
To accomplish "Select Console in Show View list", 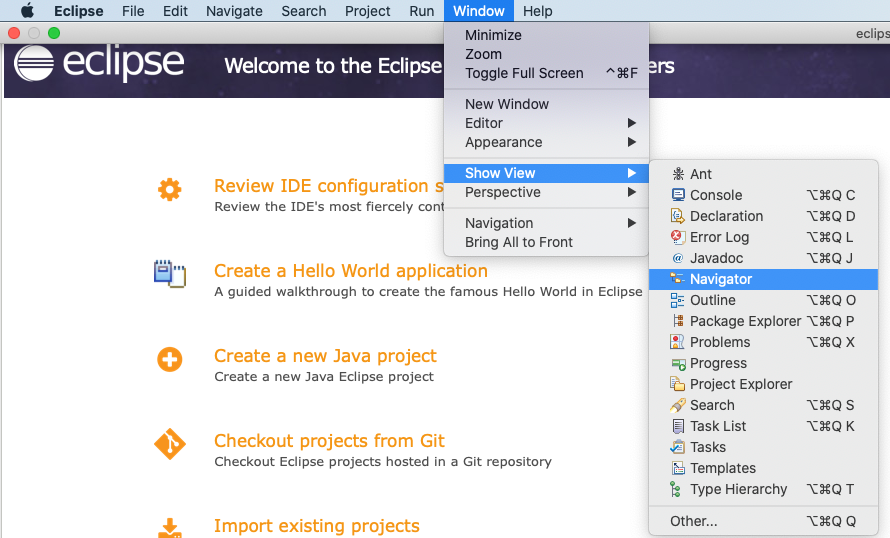I will (x=763, y=195).
